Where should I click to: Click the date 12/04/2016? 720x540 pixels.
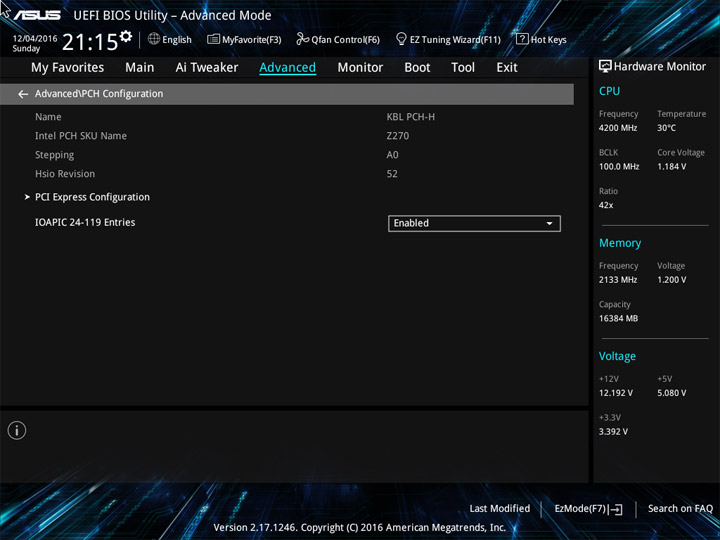tap(35, 39)
